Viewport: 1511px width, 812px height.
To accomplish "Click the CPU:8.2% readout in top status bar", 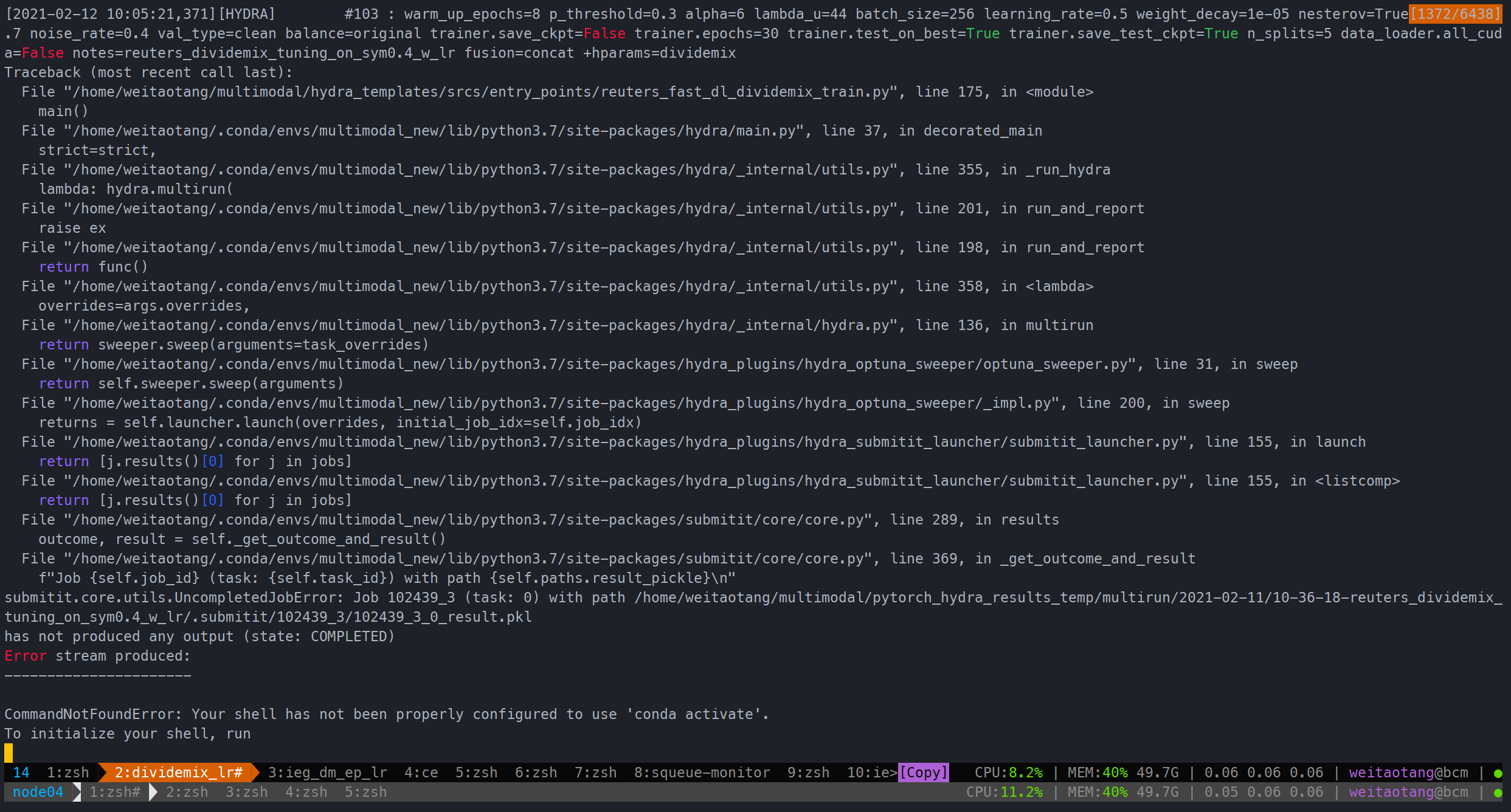I will click(1008, 772).
